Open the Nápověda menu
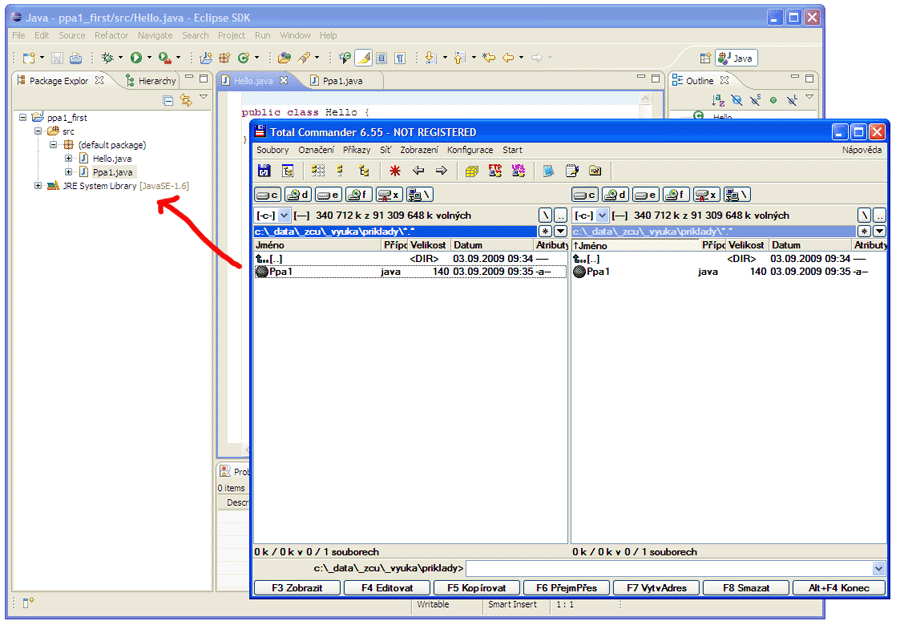 click(862, 150)
